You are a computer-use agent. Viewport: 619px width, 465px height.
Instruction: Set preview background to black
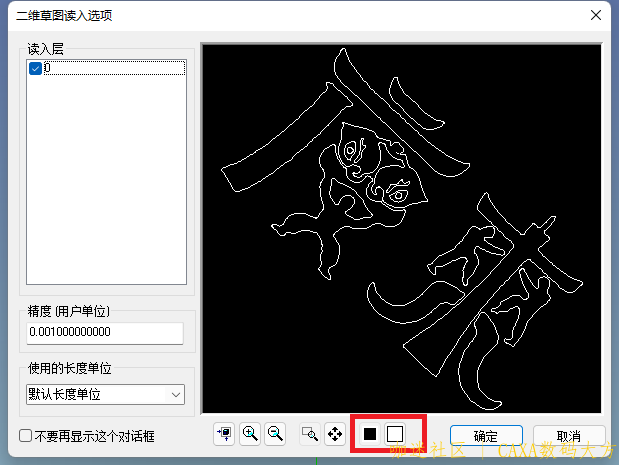coord(370,434)
